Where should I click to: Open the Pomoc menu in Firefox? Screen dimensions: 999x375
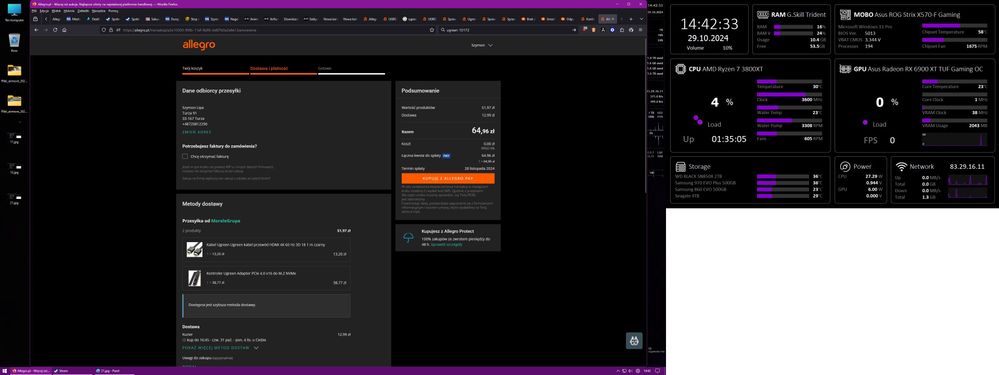(x=113, y=11)
